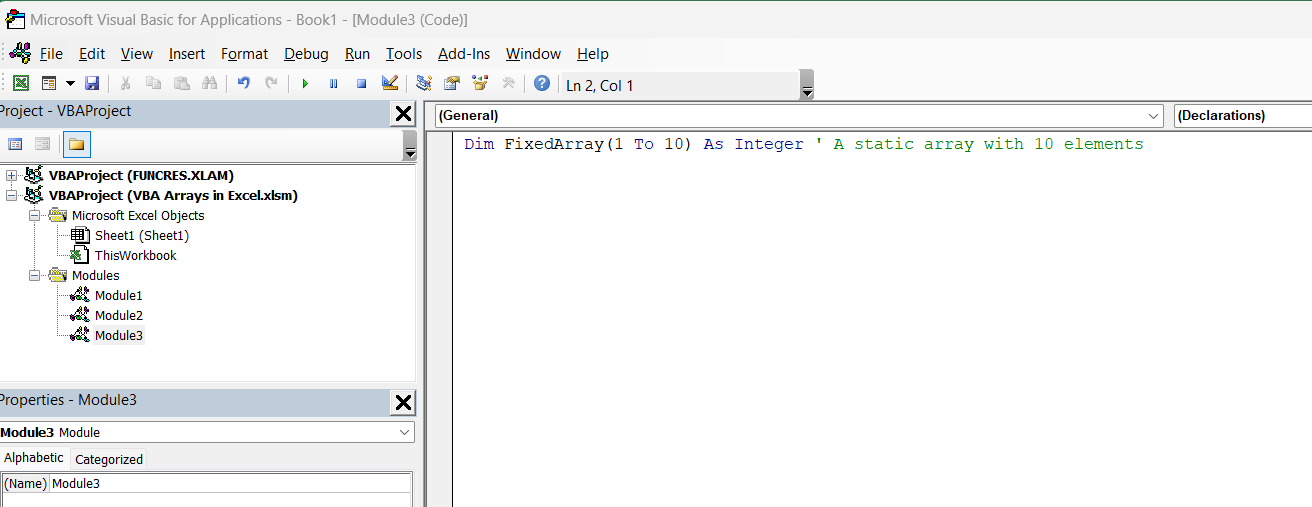The image size is (1312, 507).
Task: Collapse the Modules folder
Action: coord(35,276)
